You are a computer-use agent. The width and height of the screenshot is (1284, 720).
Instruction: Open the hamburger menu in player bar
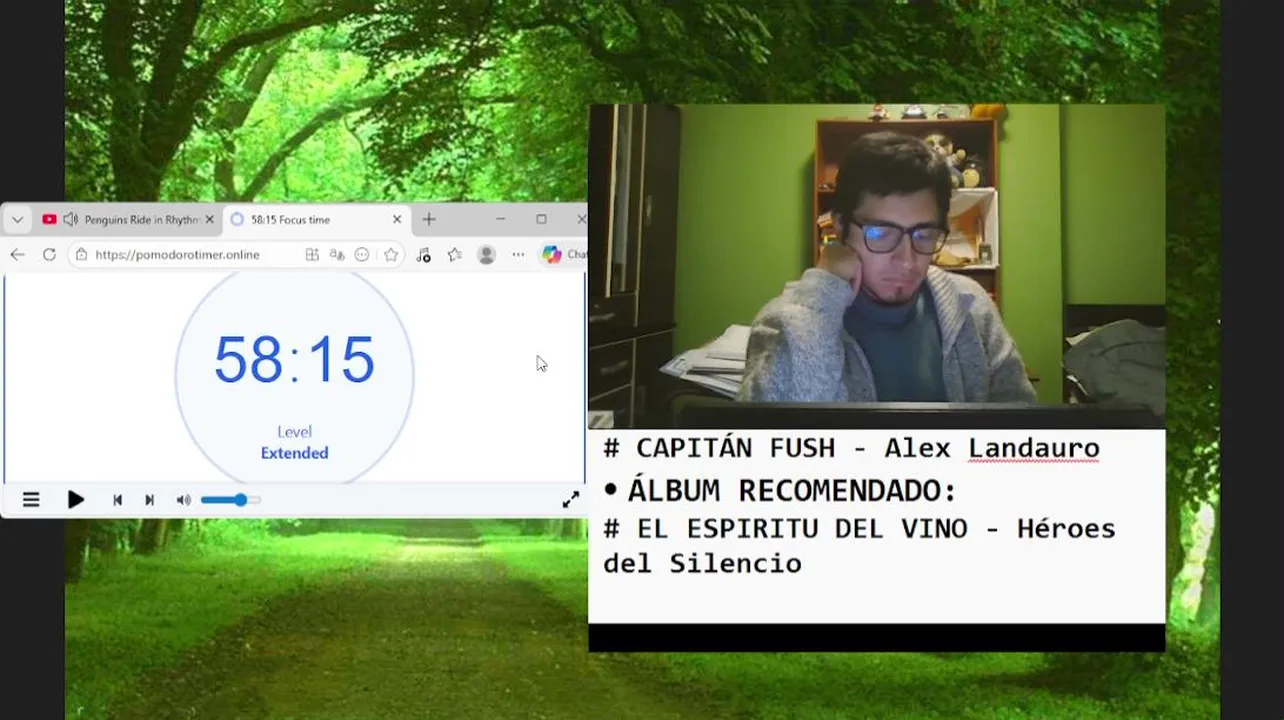(x=31, y=500)
